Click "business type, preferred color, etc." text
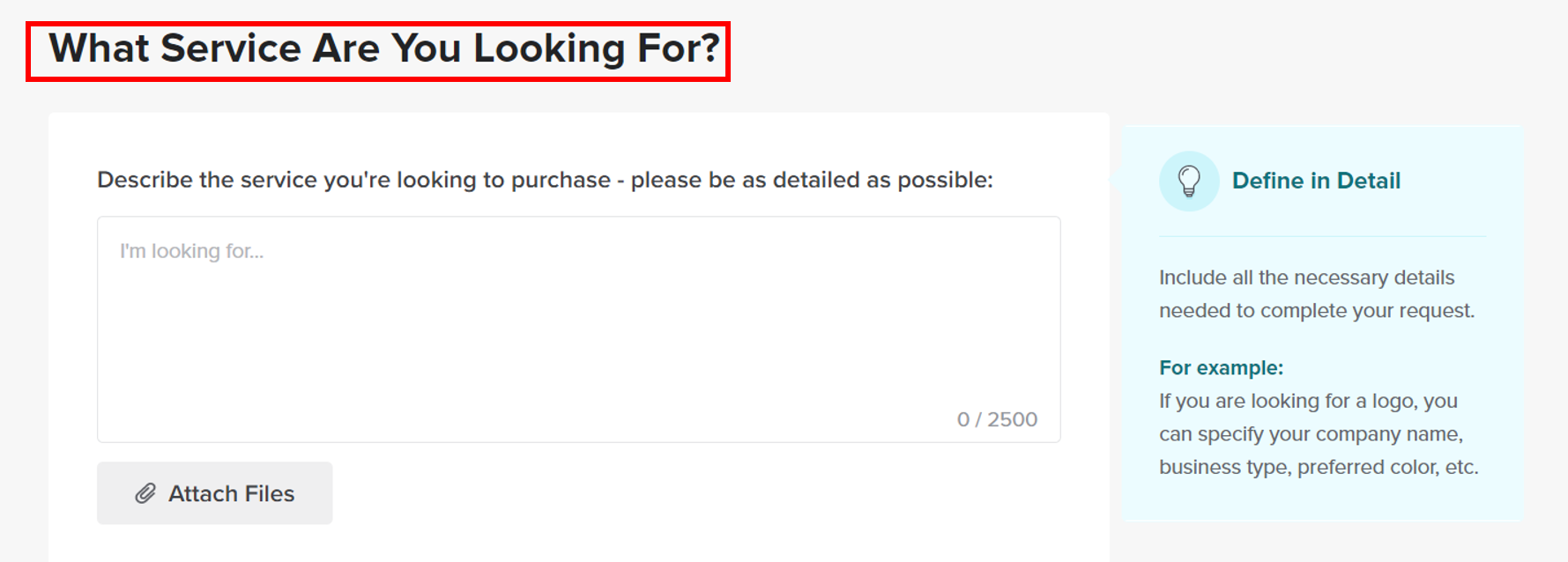Screen dimensions: 1568x562 click(1319, 467)
